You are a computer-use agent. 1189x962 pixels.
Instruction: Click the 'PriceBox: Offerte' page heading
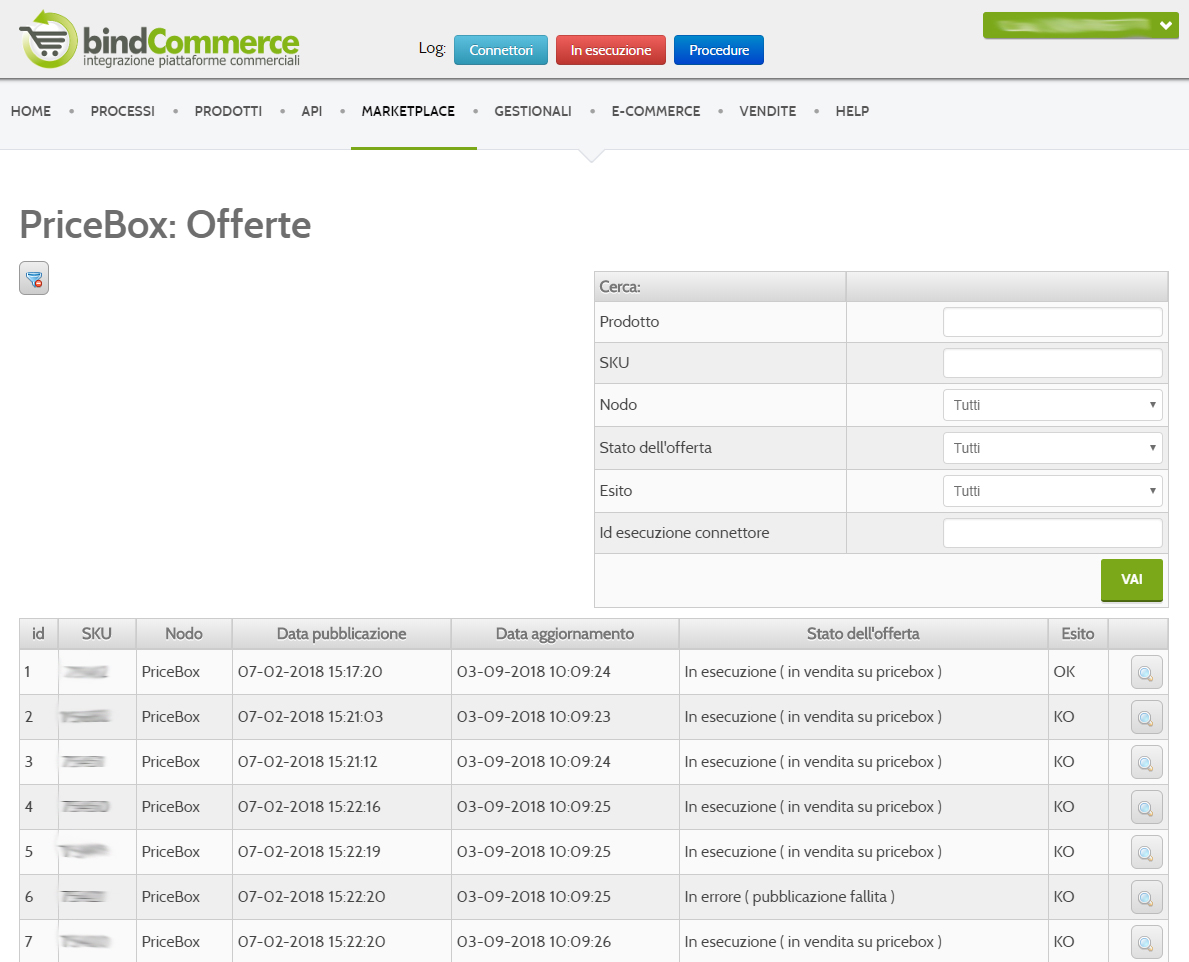165,224
